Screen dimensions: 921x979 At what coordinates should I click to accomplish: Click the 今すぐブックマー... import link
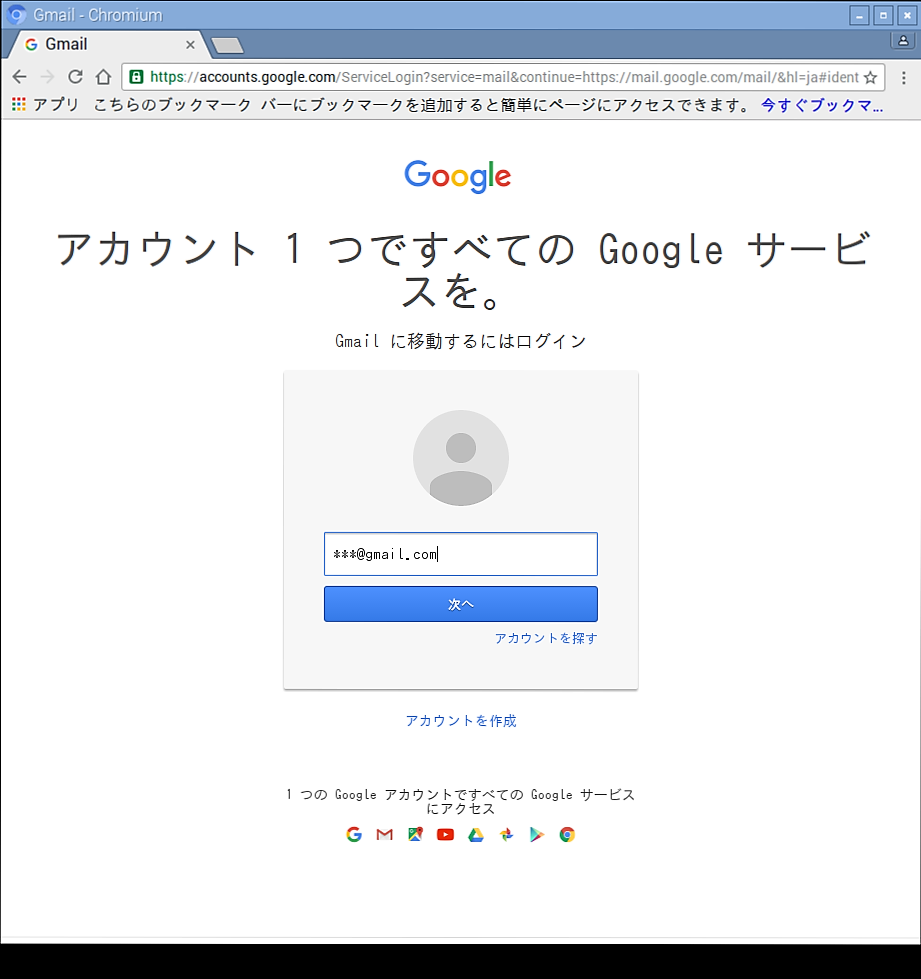click(x=822, y=105)
